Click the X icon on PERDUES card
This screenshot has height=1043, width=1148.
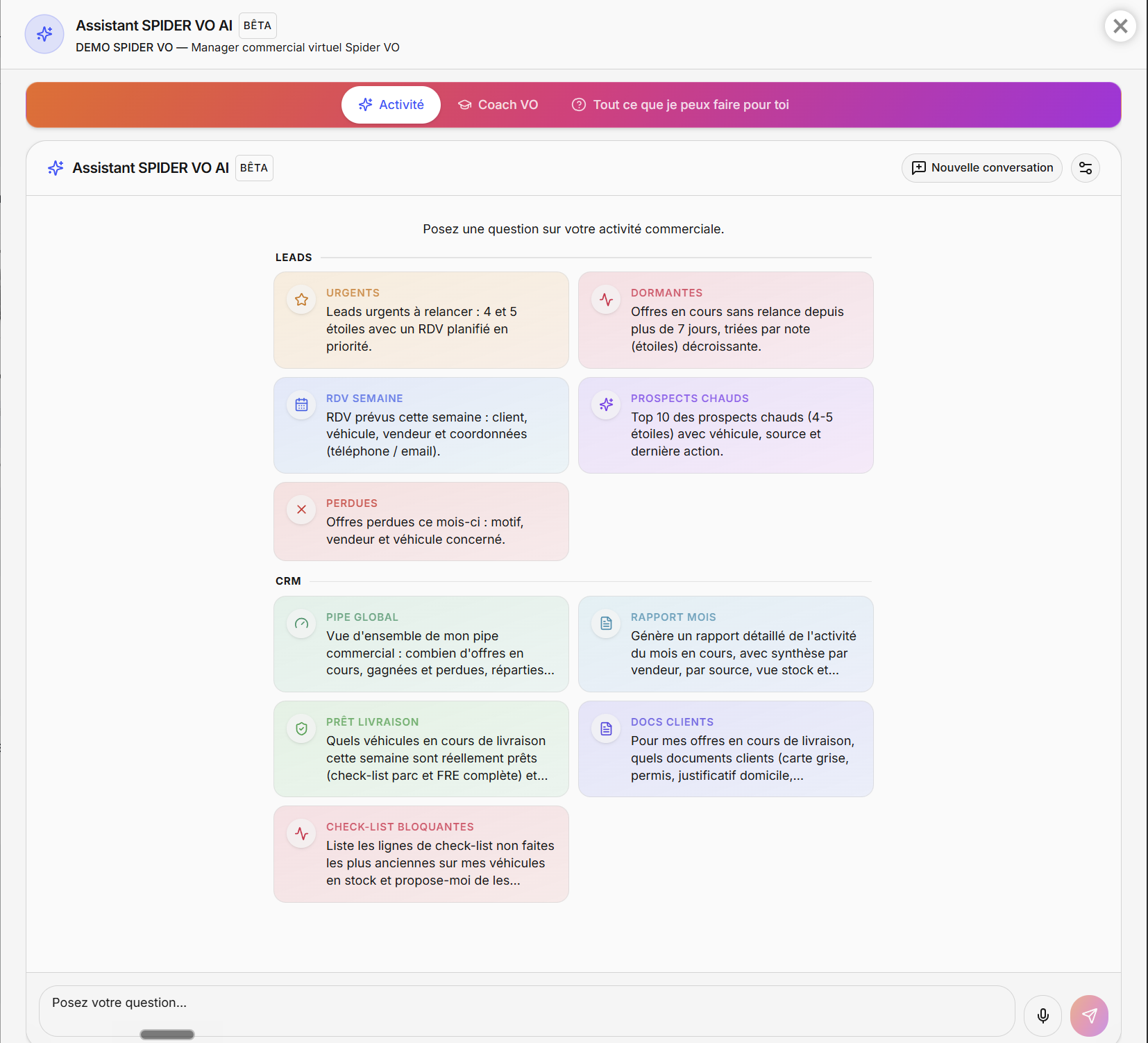pos(301,510)
